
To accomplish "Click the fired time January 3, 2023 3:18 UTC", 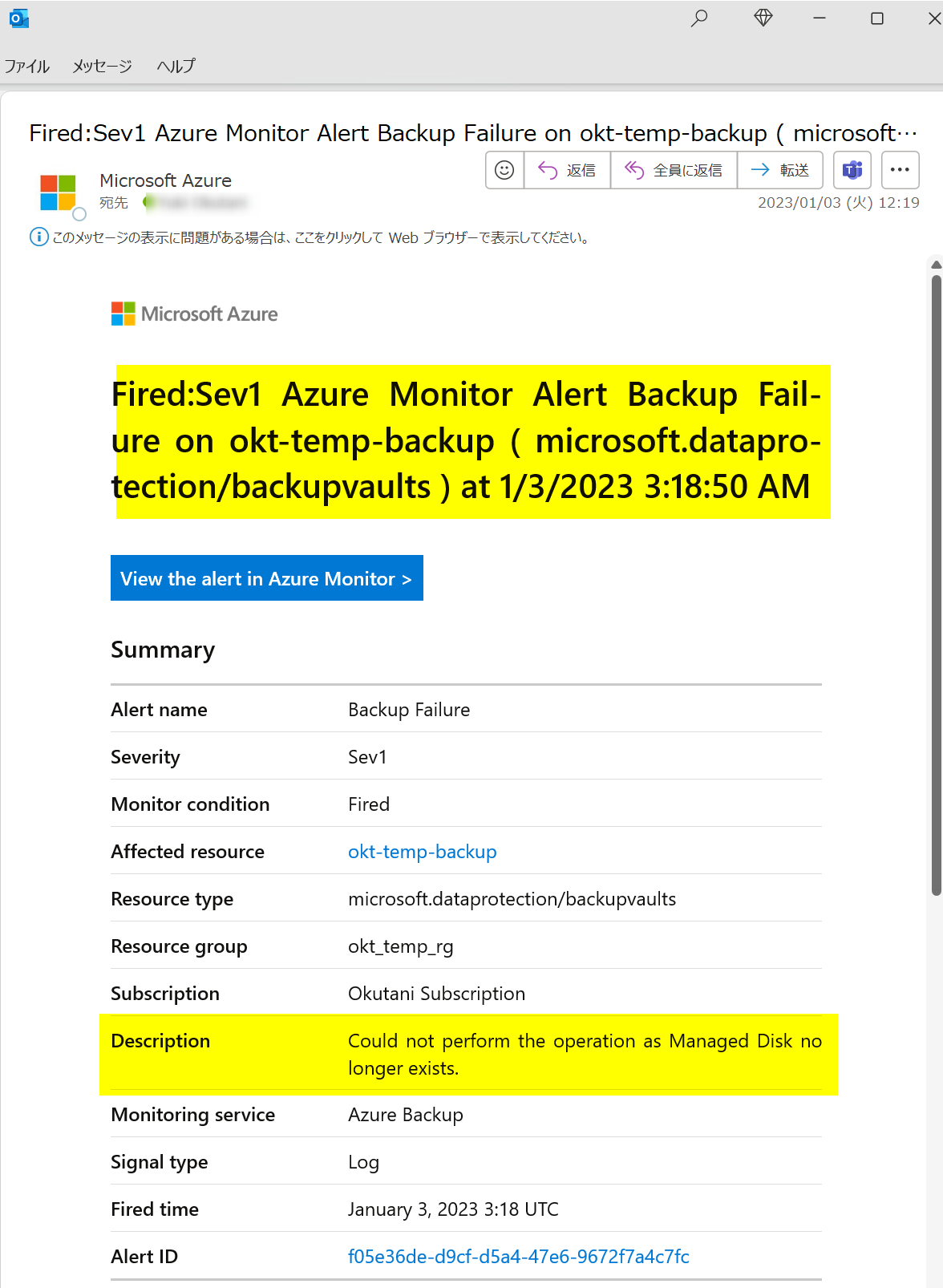I will tap(453, 1209).
